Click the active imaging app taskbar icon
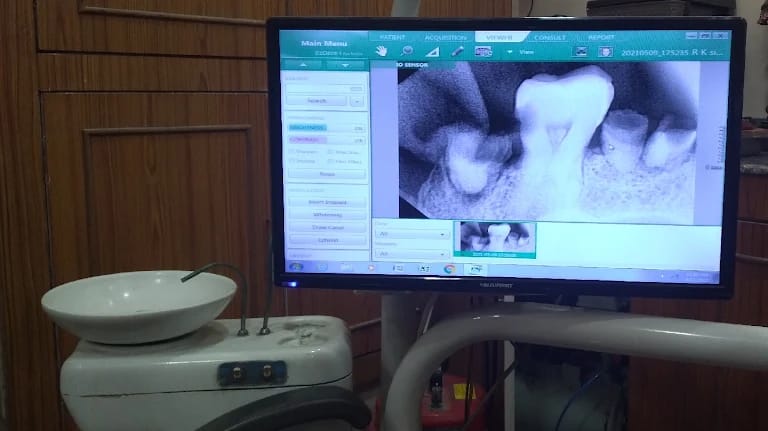 (x=476, y=269)
